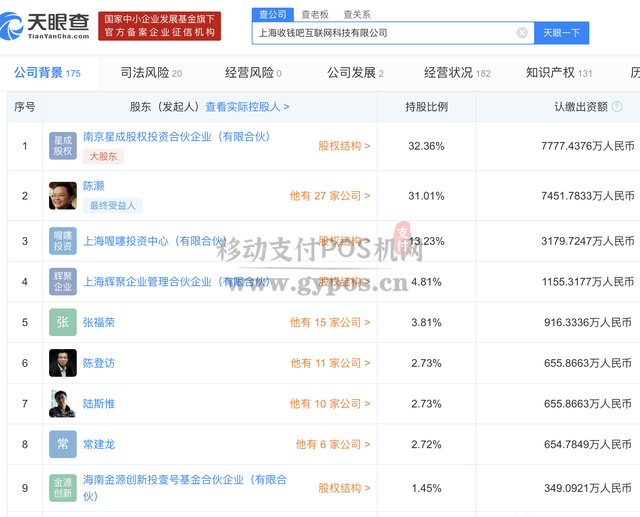Viewport: 640px width, 517px height.
Task: Open 上海辉聚企业管理合伙企业 link
Action: point(176,282)
